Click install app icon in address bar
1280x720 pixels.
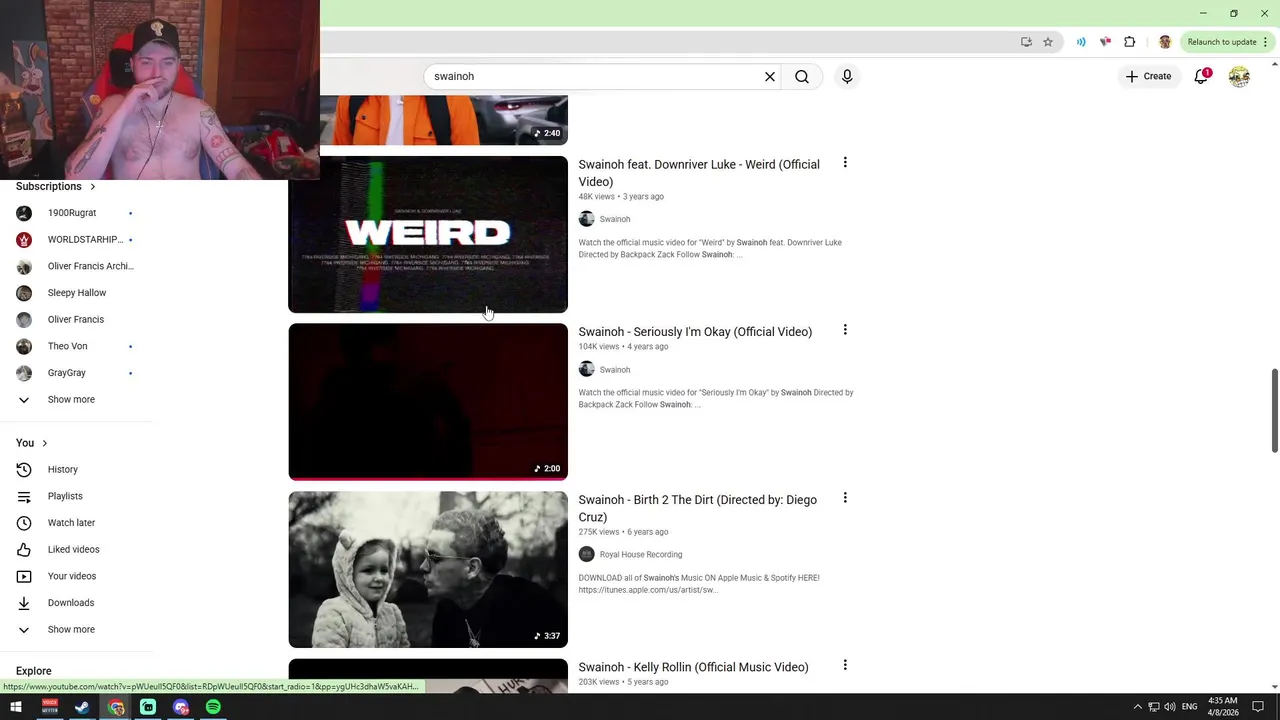[1026, 42]
